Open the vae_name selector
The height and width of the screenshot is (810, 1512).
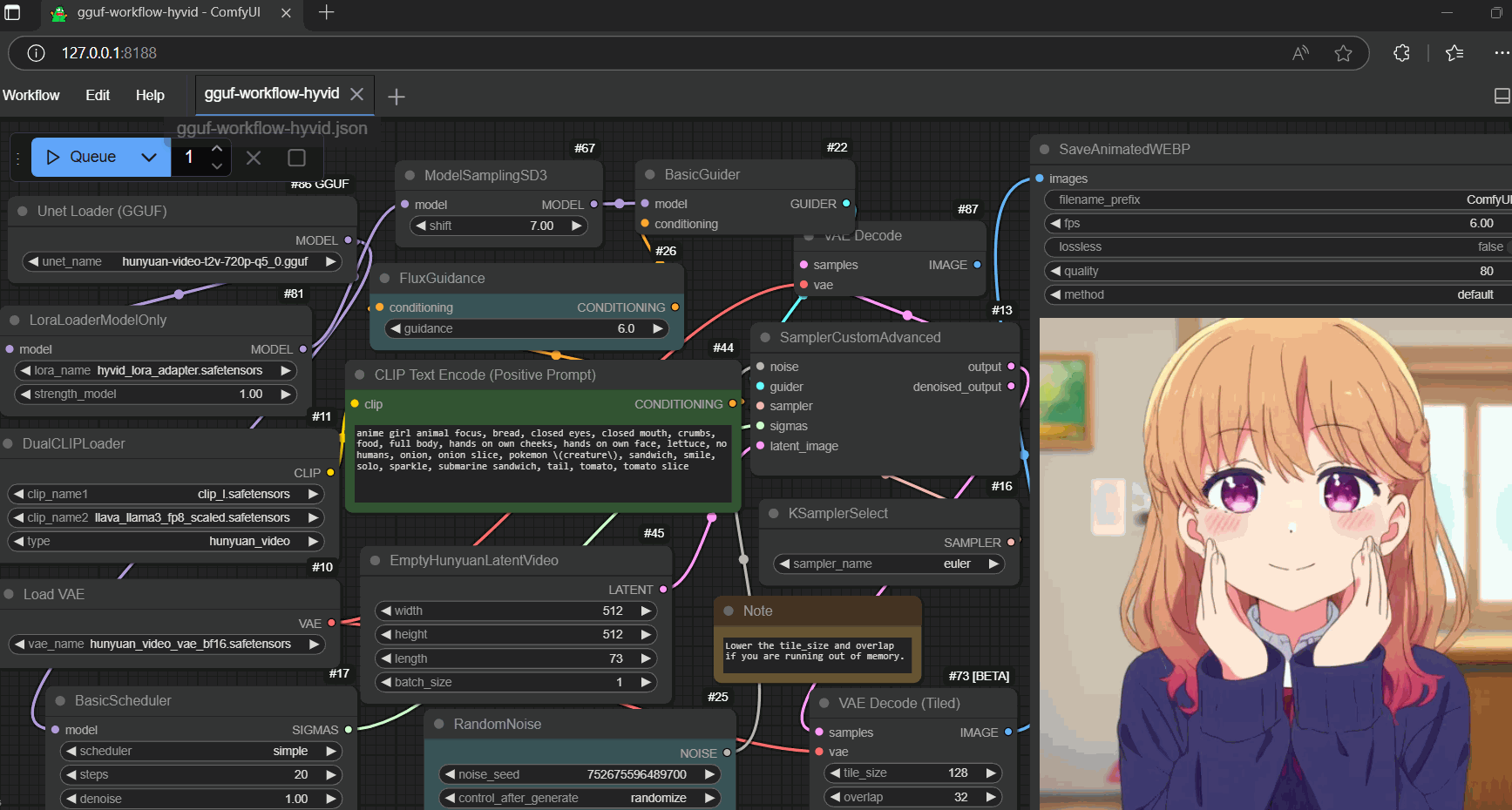click(166, 644)
